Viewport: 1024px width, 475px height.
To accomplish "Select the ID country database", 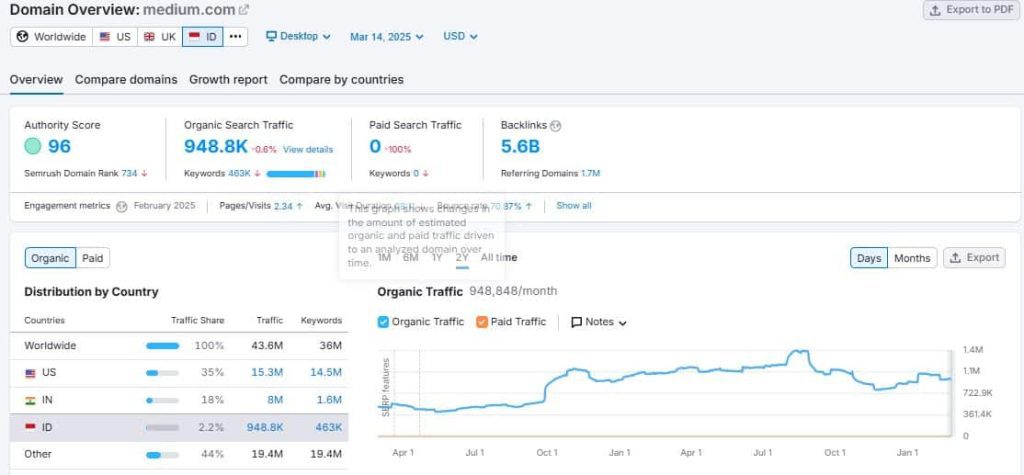I will click(x=202, y=37).
